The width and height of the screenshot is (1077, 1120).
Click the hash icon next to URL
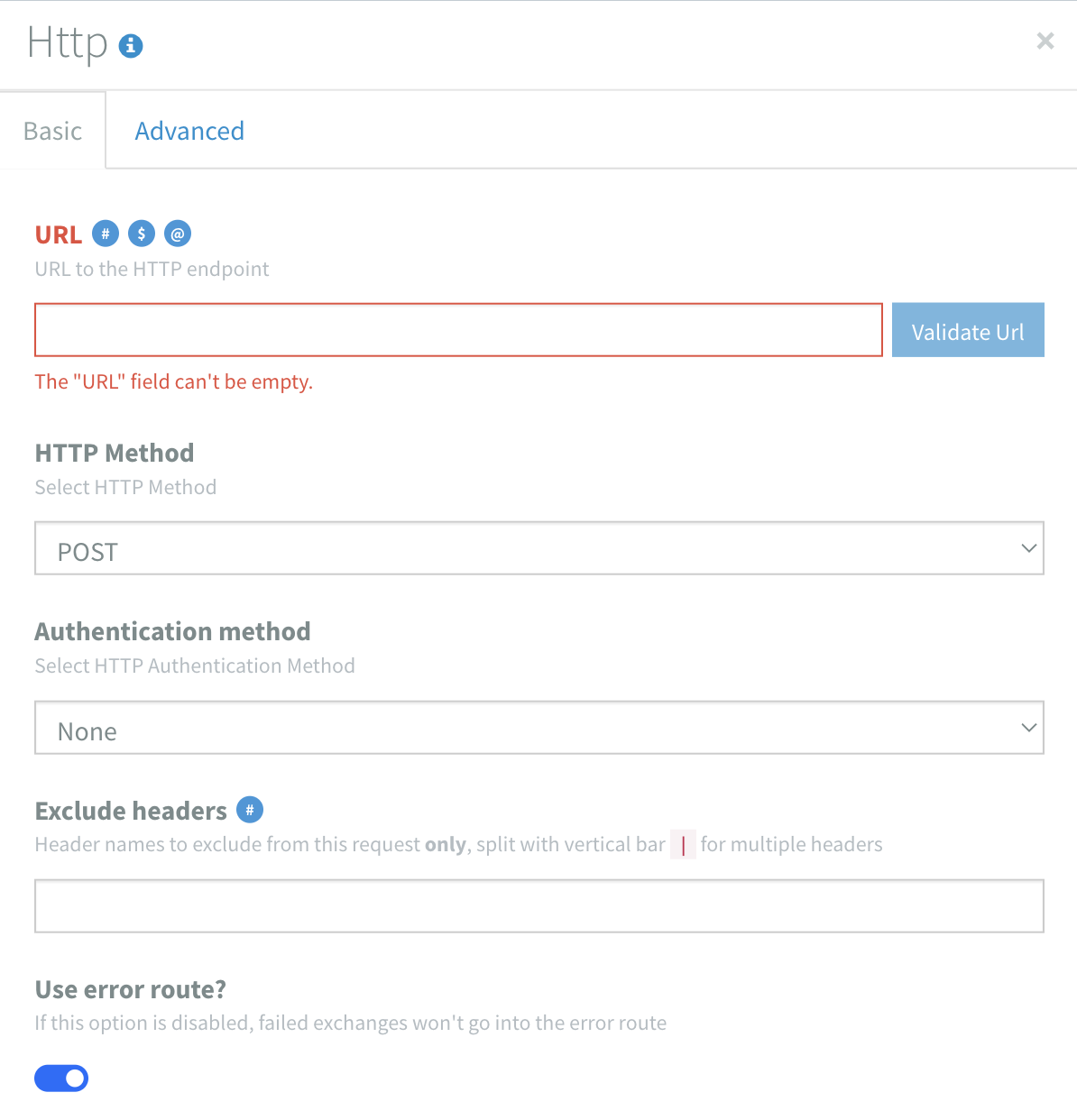click(x=106, y=234)
